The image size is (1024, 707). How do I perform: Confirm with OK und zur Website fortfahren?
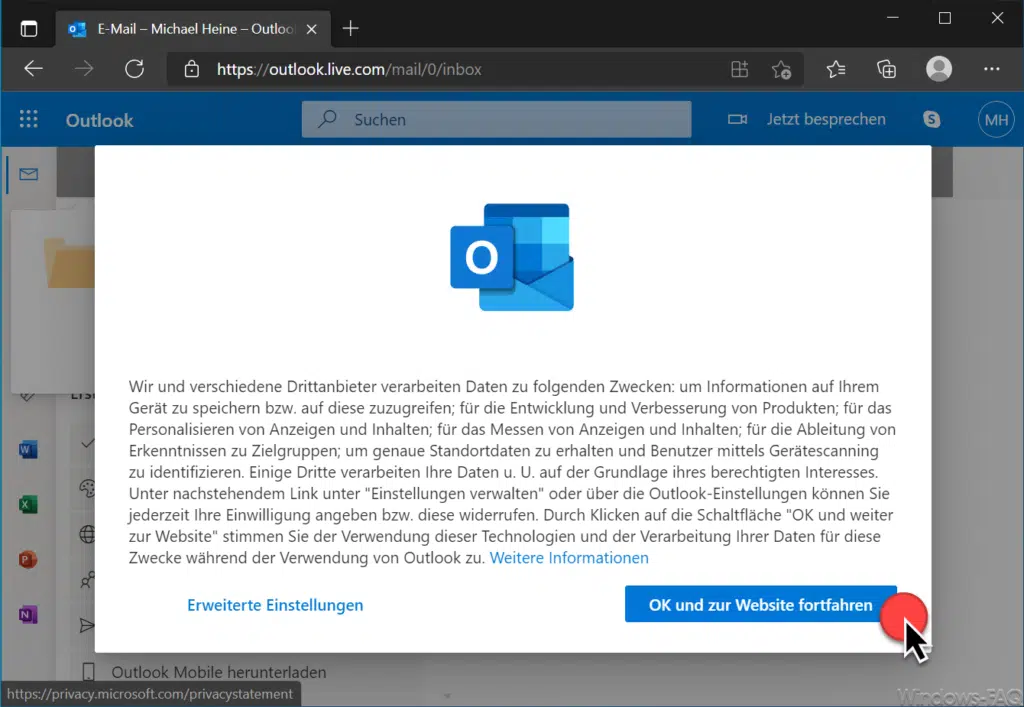click(x=758, y=605)
